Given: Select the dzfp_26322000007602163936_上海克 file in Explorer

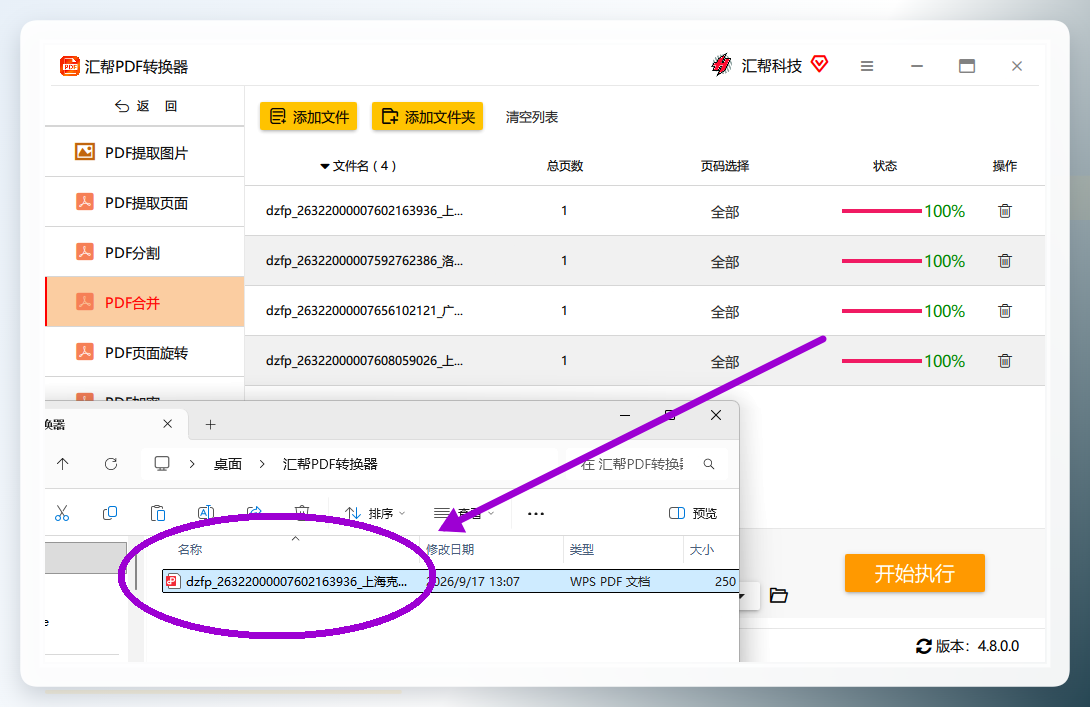Looking at the screenshot, I should 450,581.
